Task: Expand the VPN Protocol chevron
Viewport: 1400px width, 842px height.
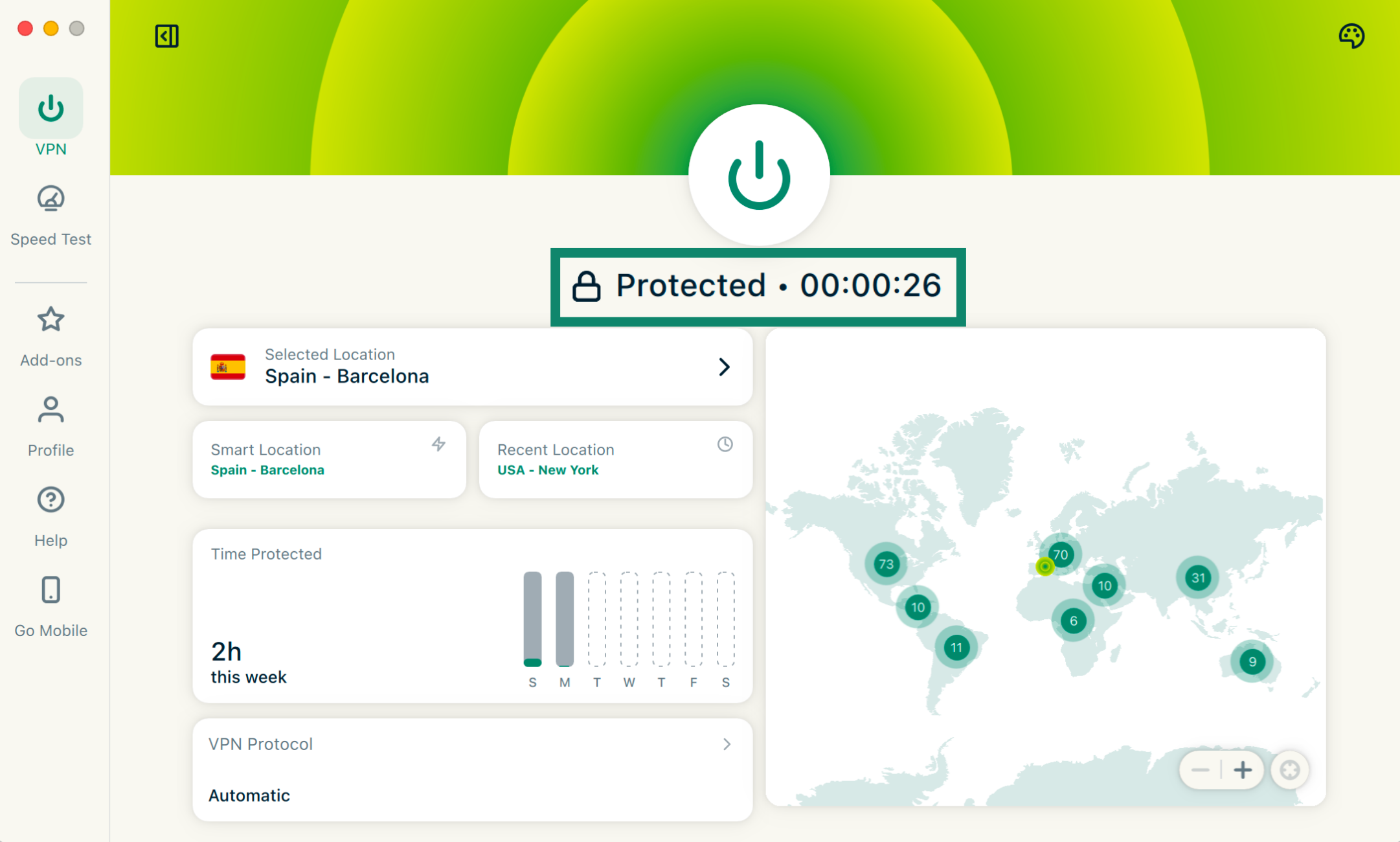Action: 727,744
